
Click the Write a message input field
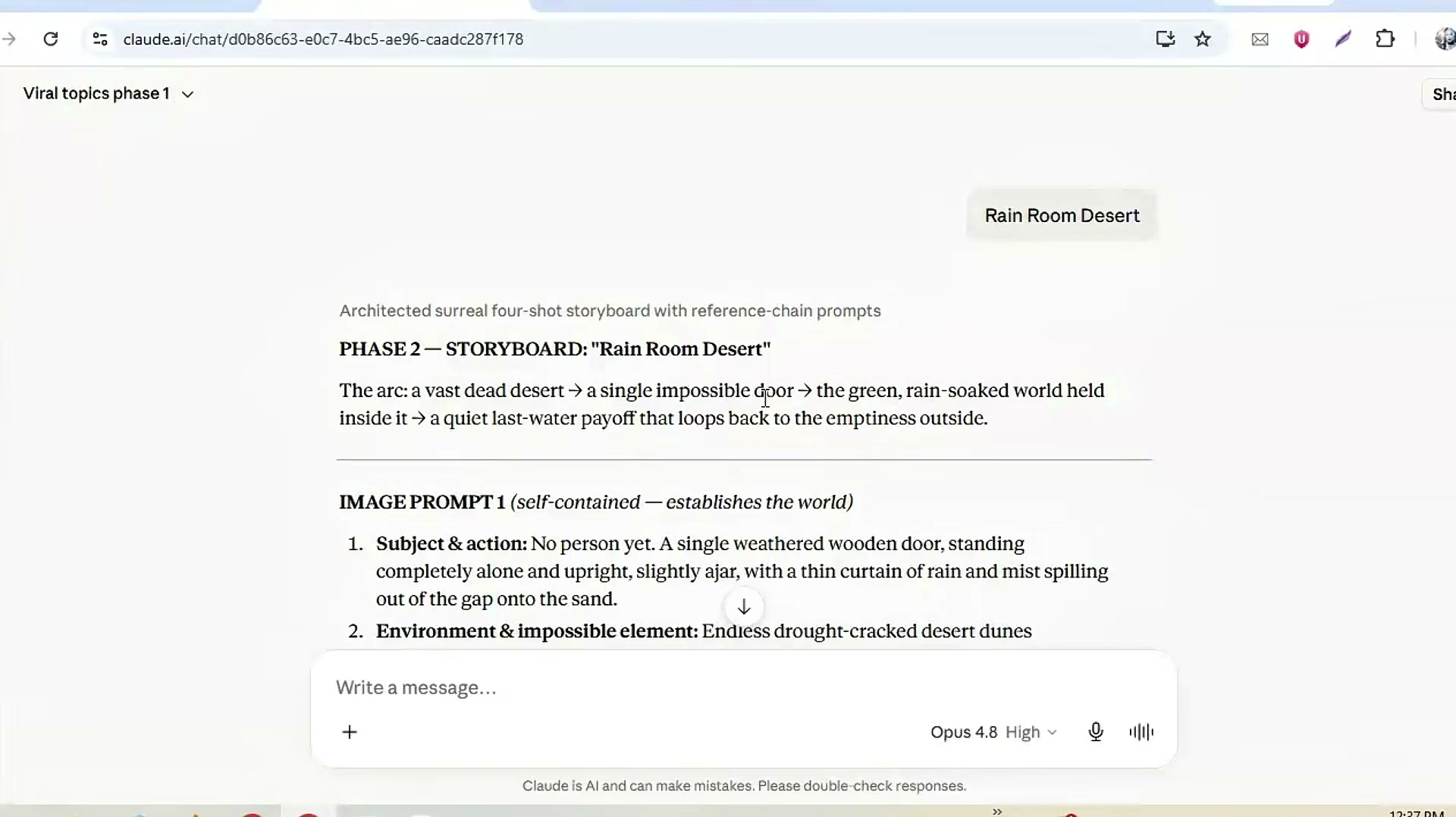click(x=743, y=687)
